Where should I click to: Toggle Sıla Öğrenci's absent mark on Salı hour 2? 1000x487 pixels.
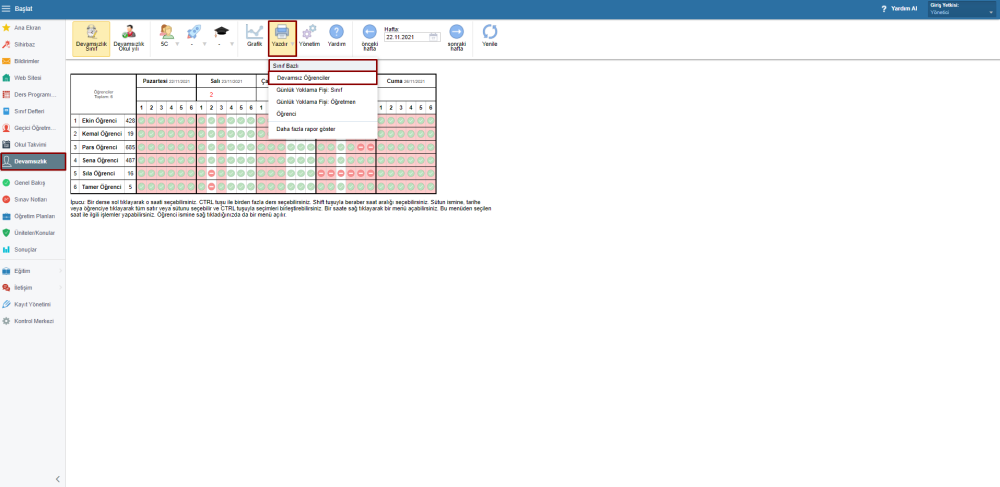(211, 173)
